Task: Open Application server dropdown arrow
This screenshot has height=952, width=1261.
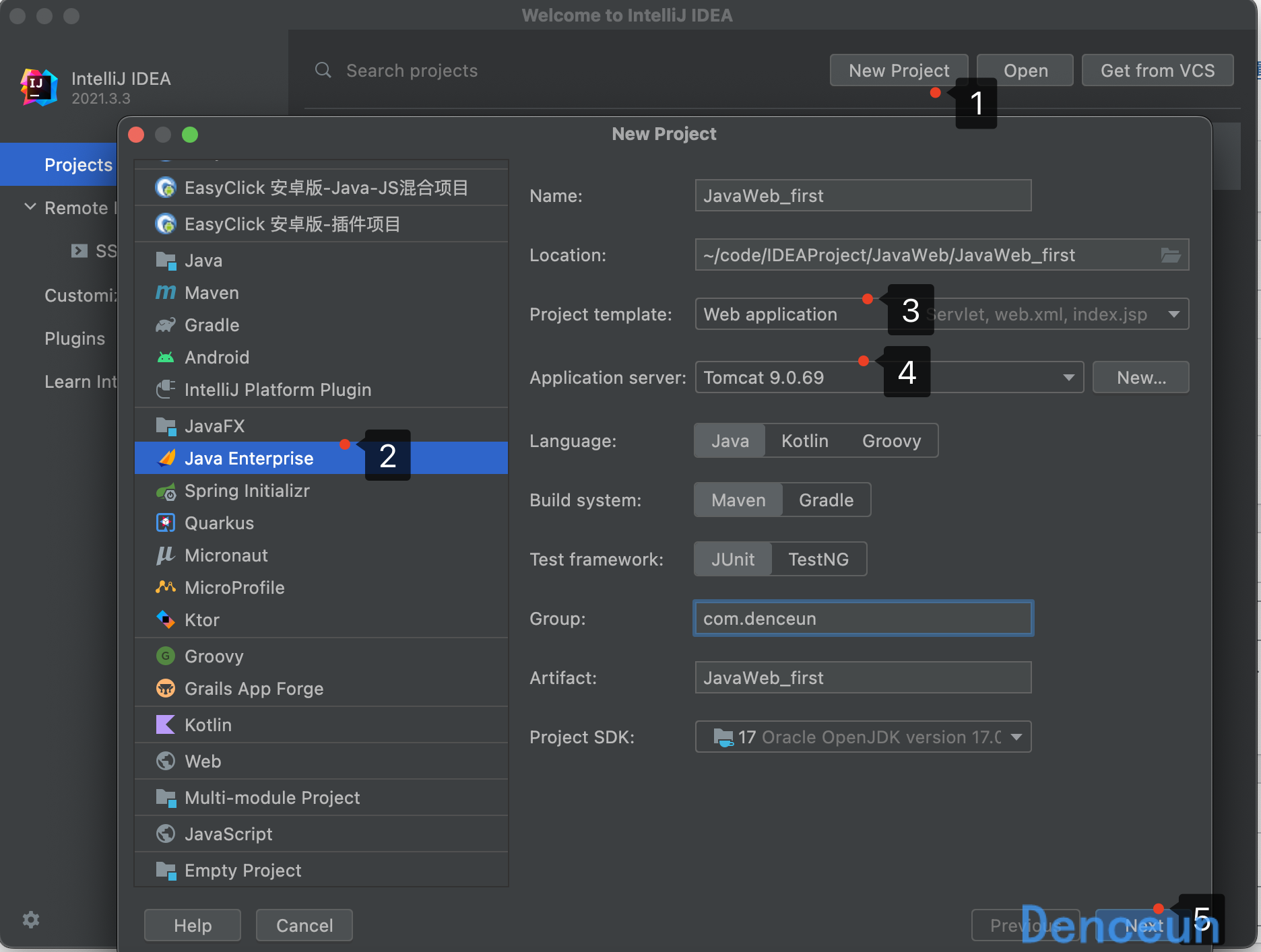Action: [x=1068, y=378]
